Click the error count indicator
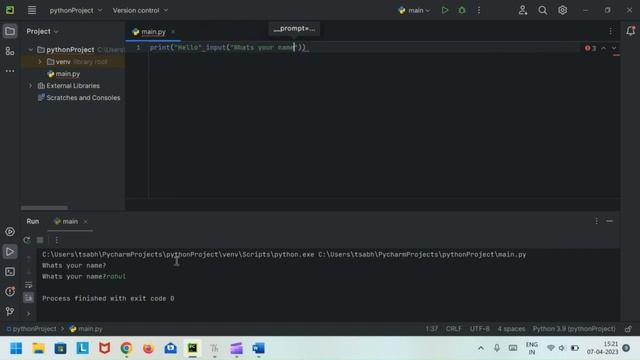Viewport: 640px width, 360px height. (590, 48)
